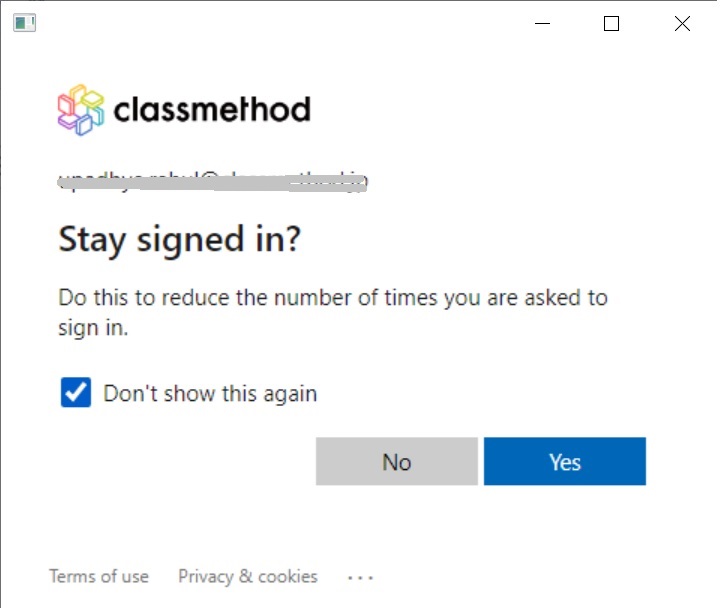Viewport: 721px width, 608px height.
Task: Click the "Don't show this again" label text
Action: click(x=210, y=394)
